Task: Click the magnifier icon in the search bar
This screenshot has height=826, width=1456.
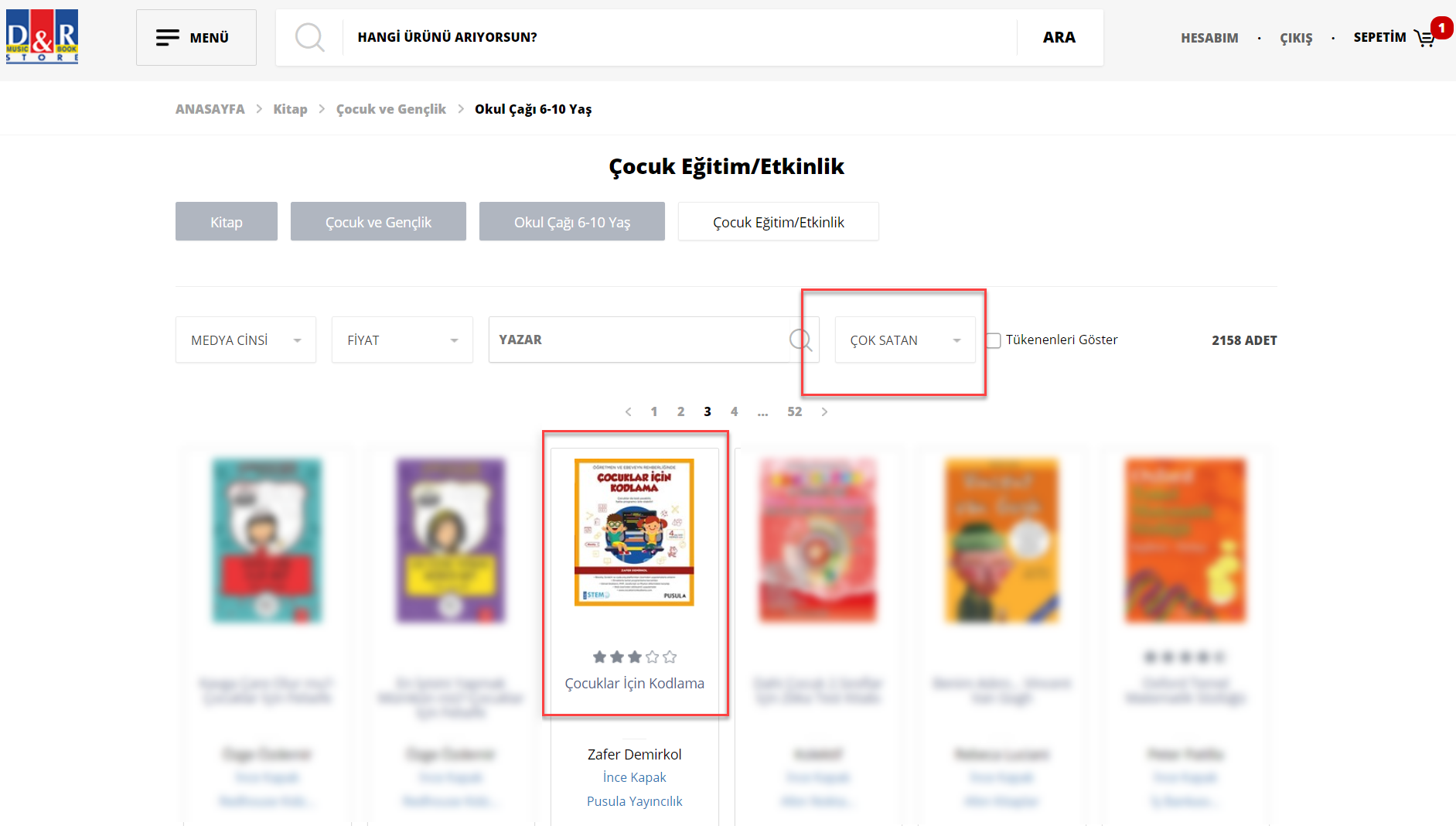Action: click(310, 37)
